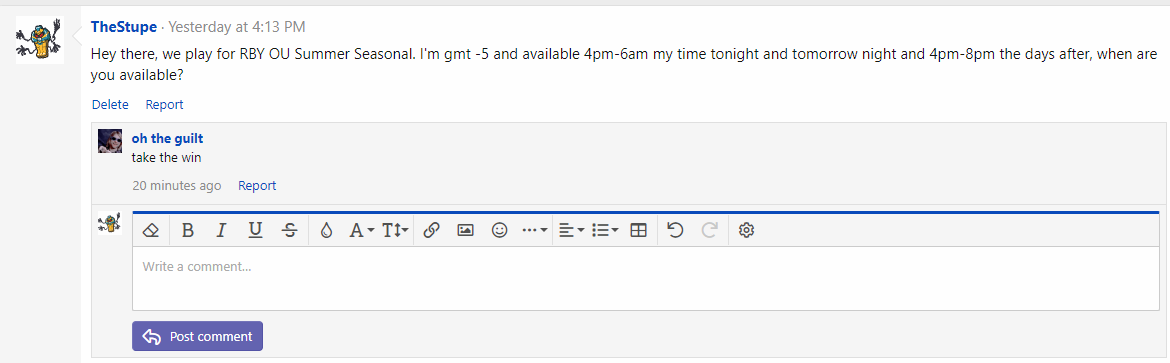The width and height of the screenshot is (1170, 363).
Task: Open the text alignment dropdown
Action: 572,231
